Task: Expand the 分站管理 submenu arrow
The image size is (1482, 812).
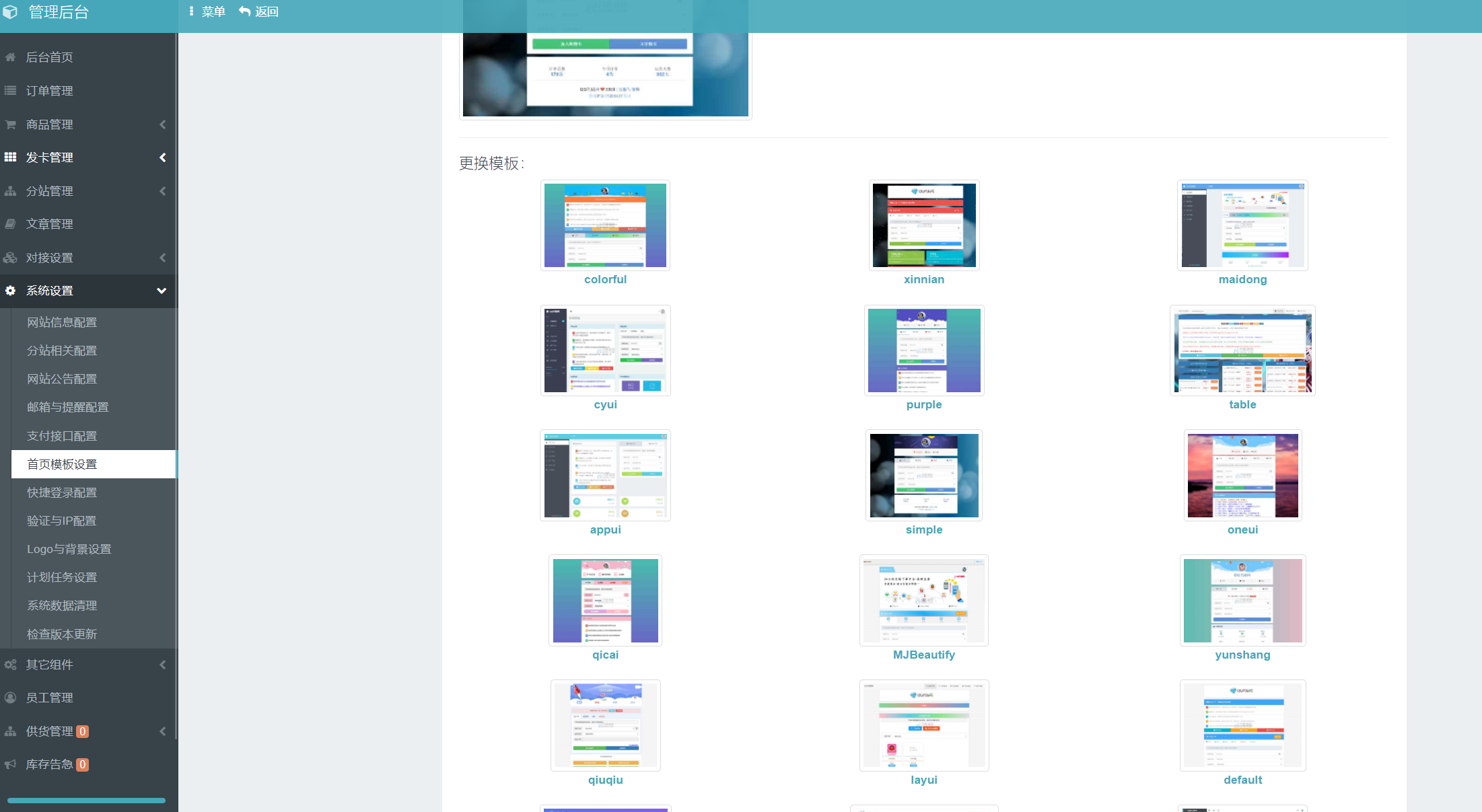Action: [162, 191]
